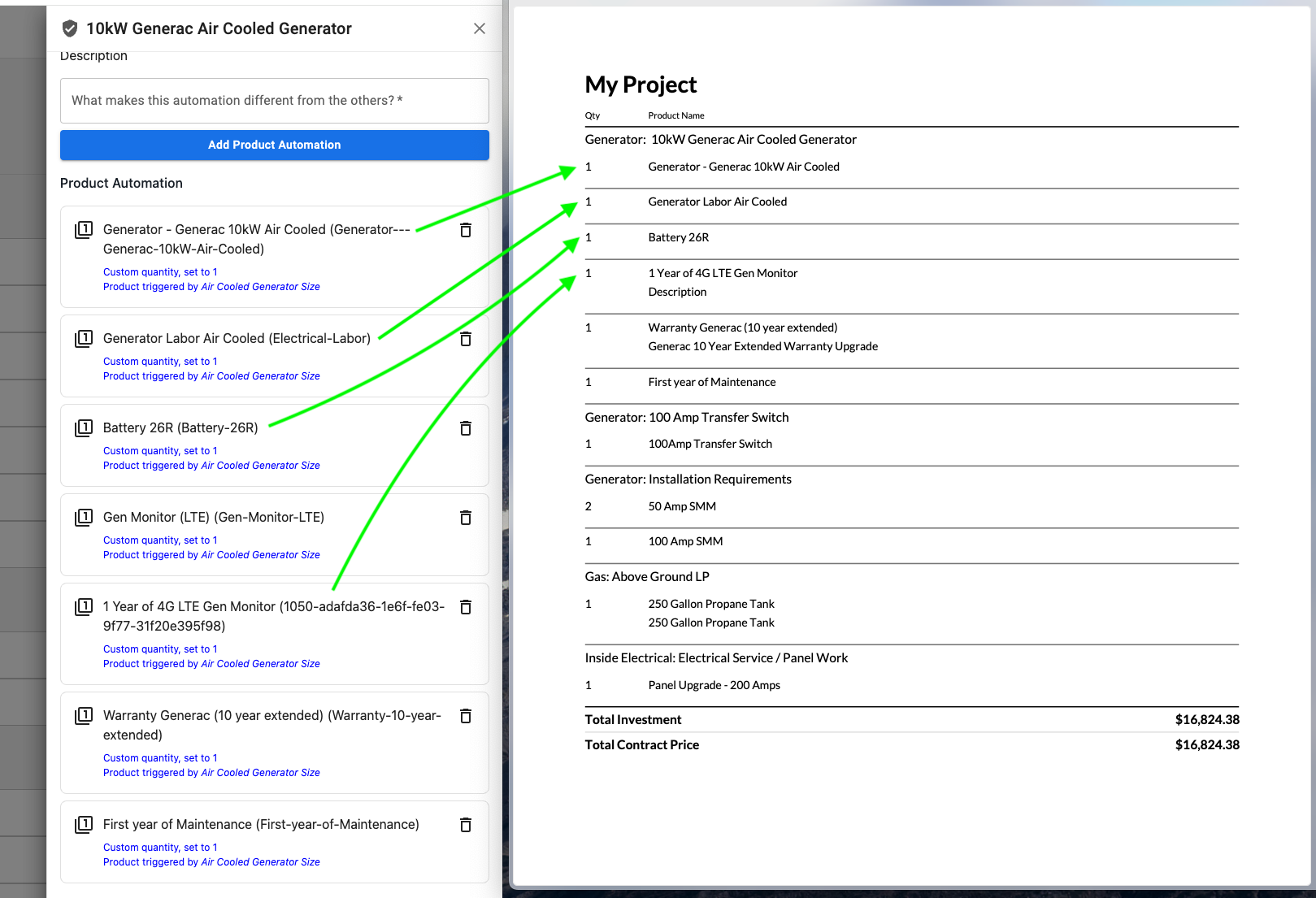Click the Add Product Automation button
1316x898 pixels.
pos(275,145)
